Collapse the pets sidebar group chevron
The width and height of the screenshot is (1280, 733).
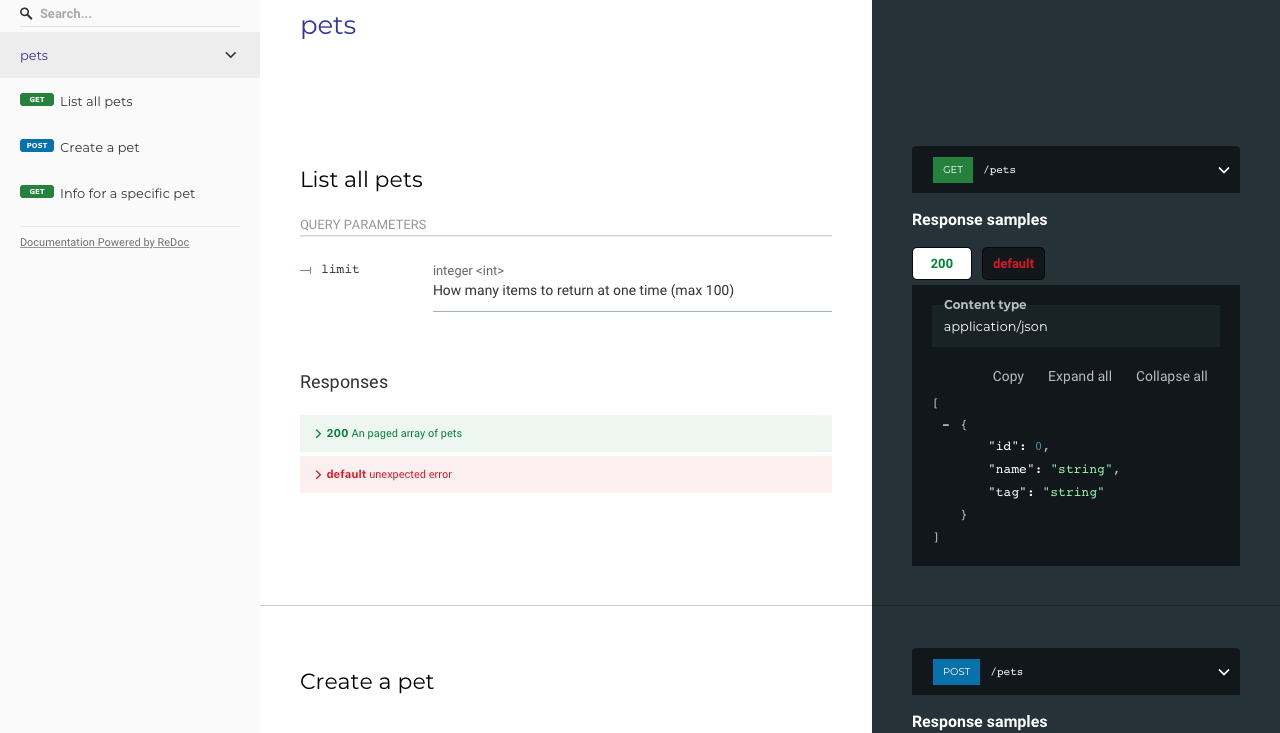pyautogui.click(x=231, y=55)
